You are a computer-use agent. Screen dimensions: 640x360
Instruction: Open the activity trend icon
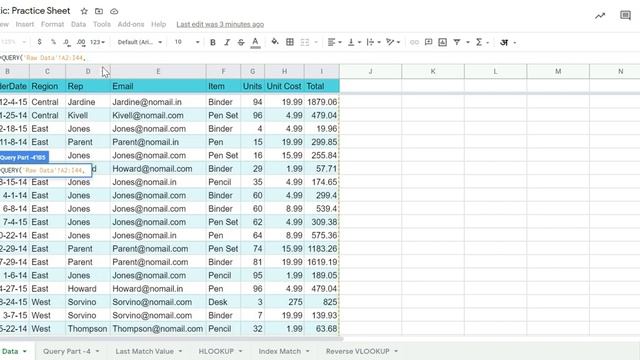(x=600, y=16)
